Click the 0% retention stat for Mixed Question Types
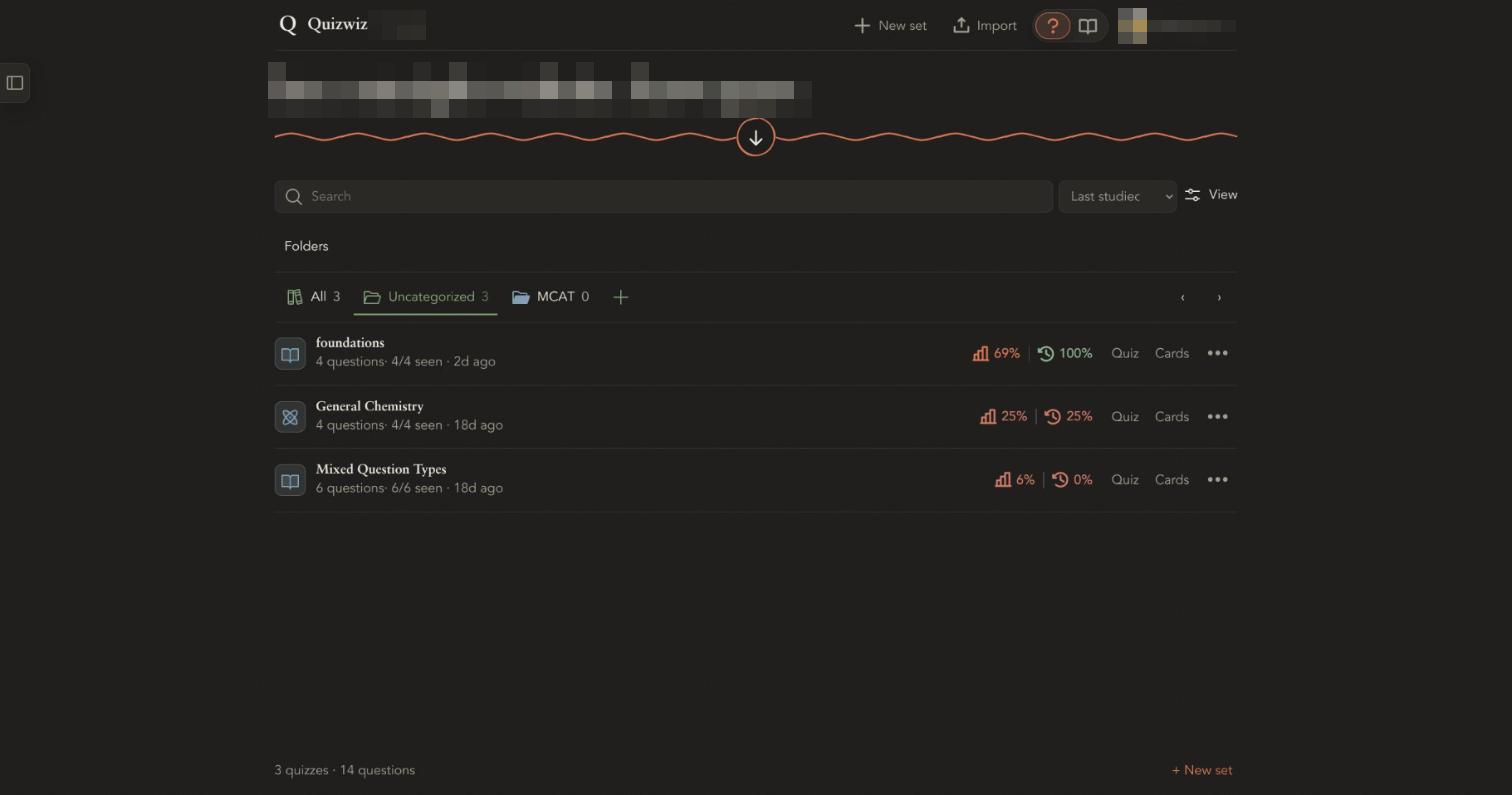Image resolution: width=1512 pixels, height=795 pixels. click(x=1072, y=480)
